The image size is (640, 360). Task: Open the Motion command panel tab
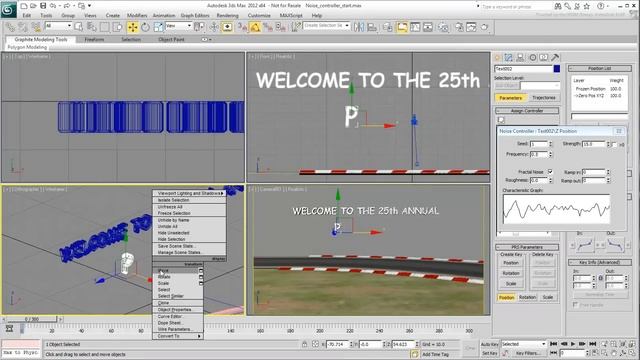pos(533,58)
